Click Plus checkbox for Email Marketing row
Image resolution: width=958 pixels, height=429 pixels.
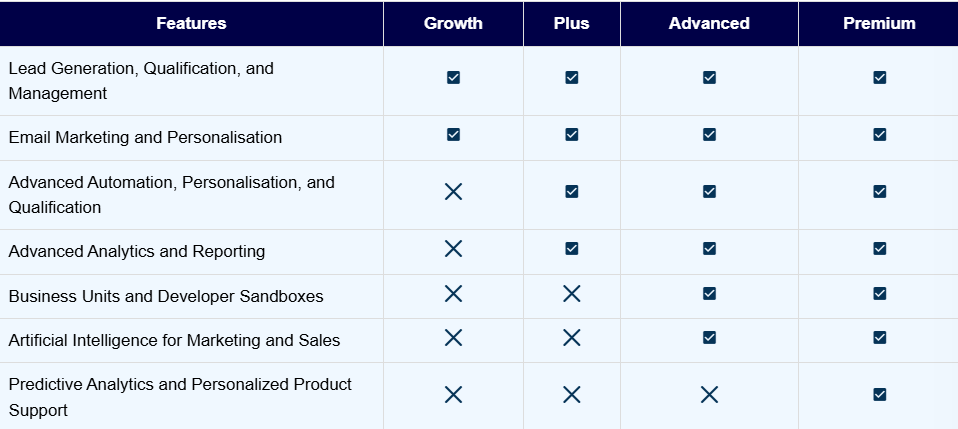(x=572, y=134)
